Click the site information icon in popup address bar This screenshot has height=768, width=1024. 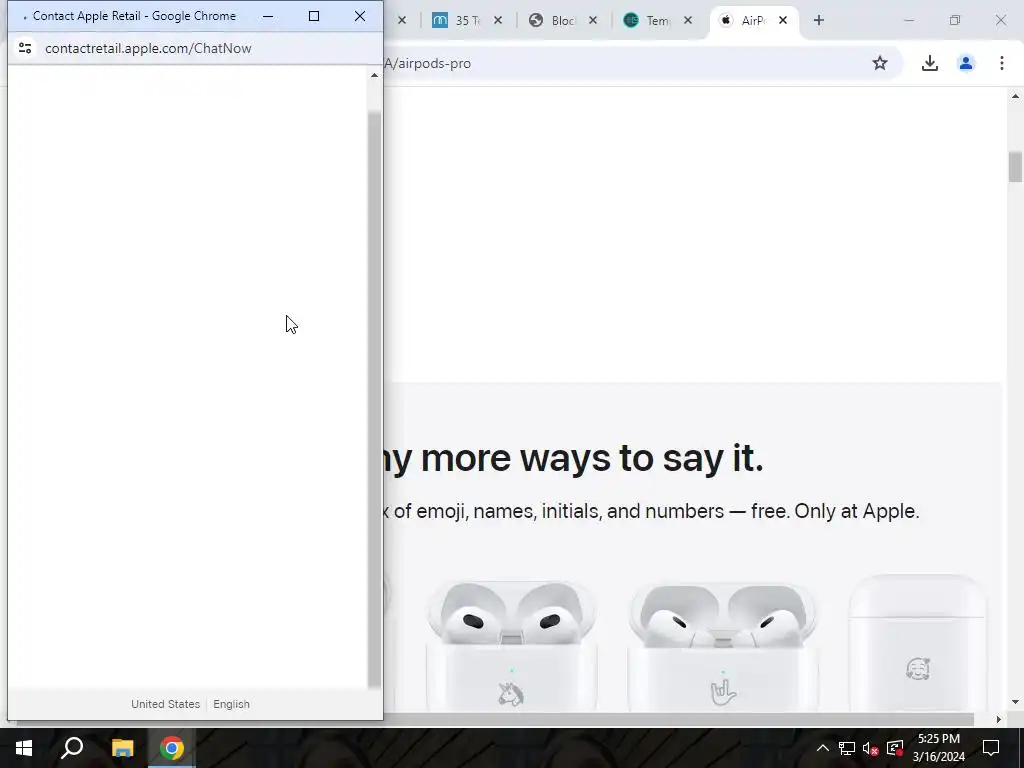pyautogui.click(x=25, y=48)
